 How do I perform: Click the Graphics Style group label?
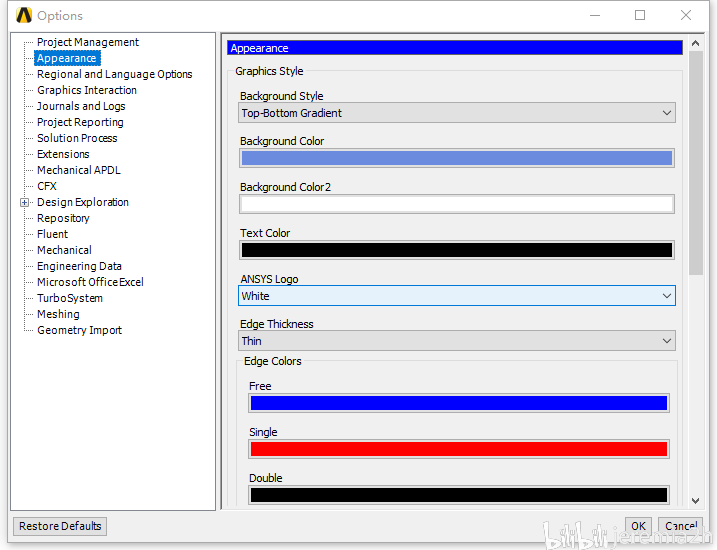pos(269,71)
